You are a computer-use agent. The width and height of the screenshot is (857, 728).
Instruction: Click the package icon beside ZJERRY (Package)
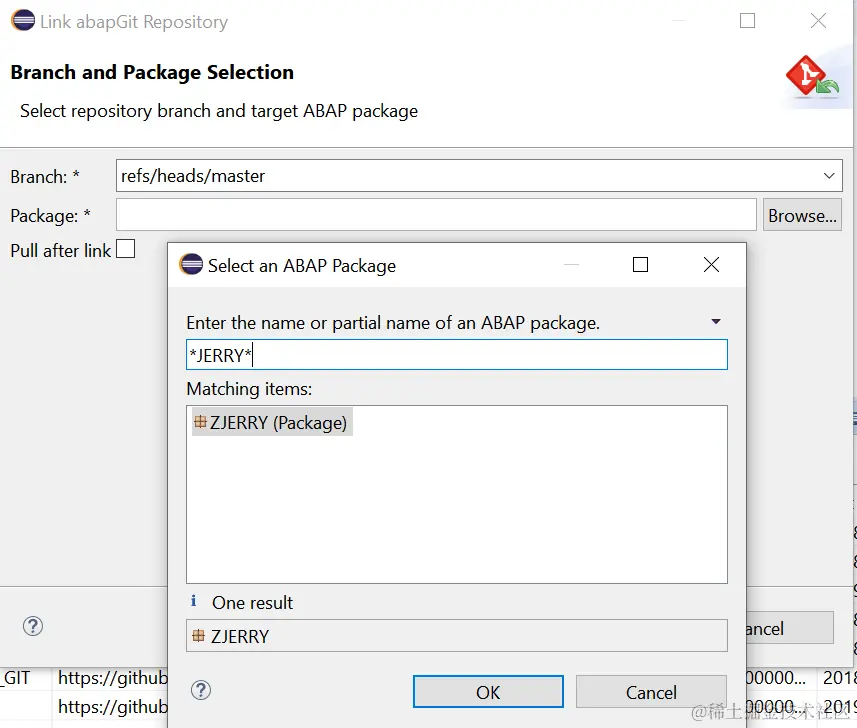coord(200,422)
